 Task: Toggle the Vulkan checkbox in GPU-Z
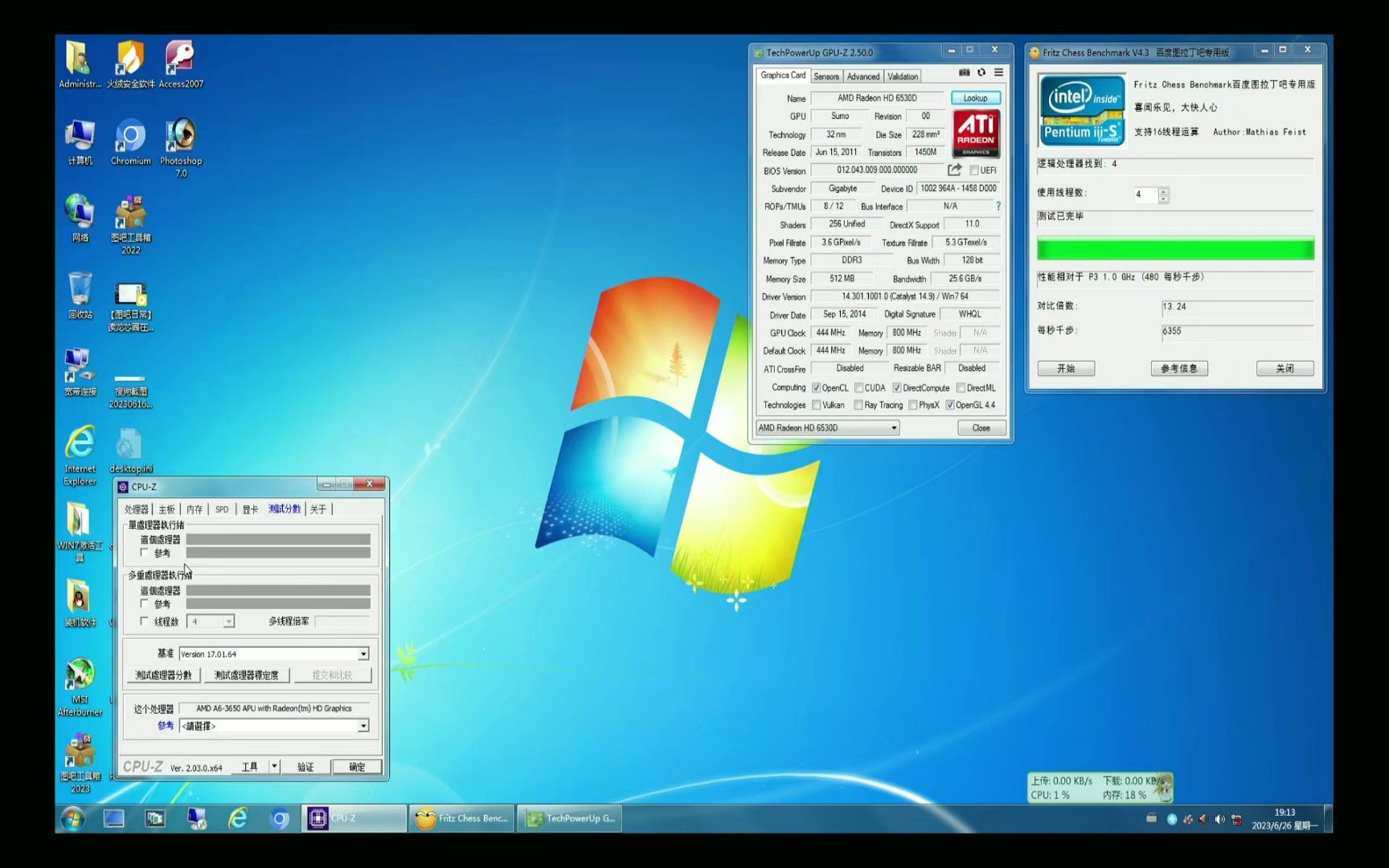(816, 405)
